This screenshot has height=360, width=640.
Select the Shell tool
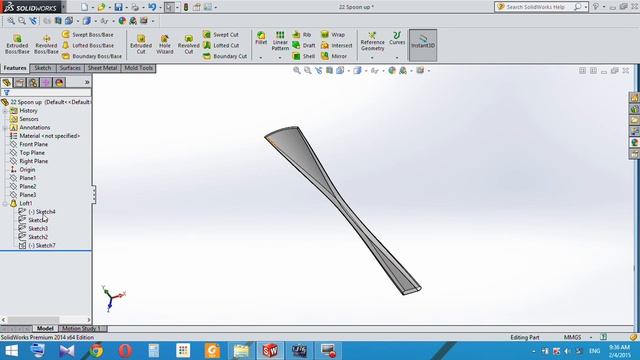(304, 56)
